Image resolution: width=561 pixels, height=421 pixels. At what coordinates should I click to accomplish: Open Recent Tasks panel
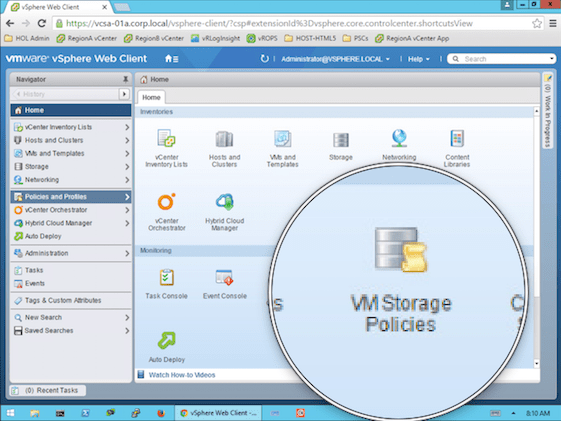[x=48, y=390]
